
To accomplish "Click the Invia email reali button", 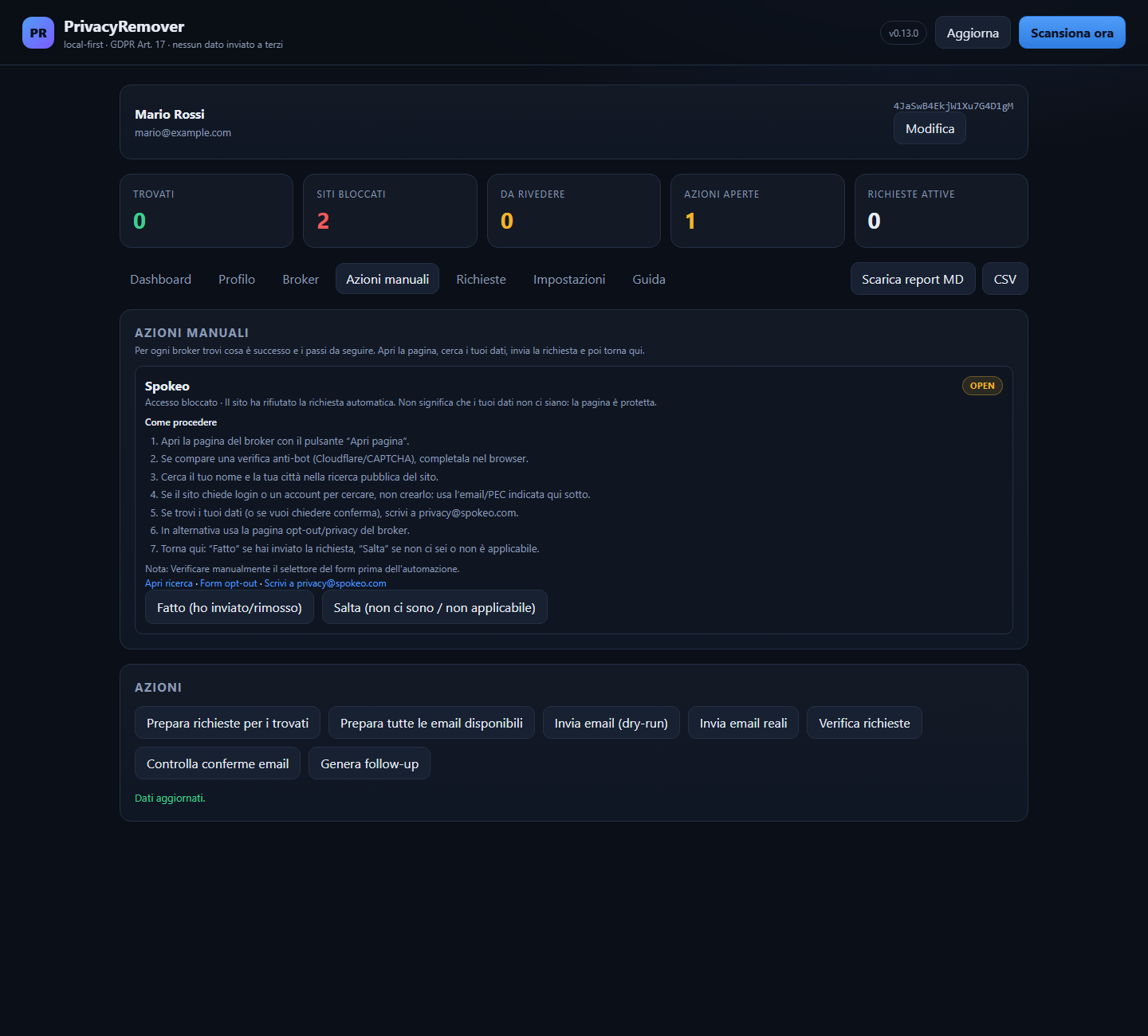I will click(x=743, y=723).
